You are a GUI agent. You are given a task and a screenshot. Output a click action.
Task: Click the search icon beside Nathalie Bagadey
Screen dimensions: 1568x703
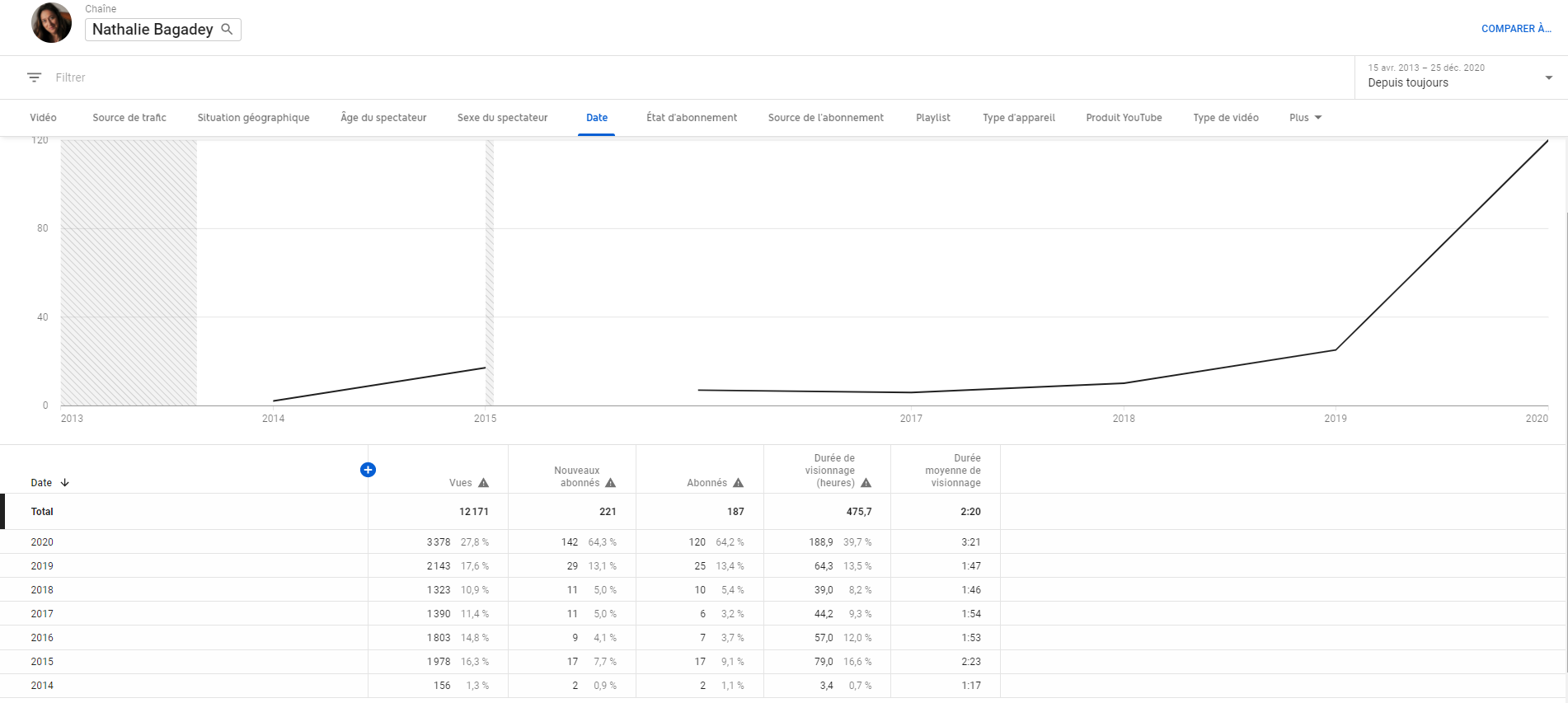(227, 29)
